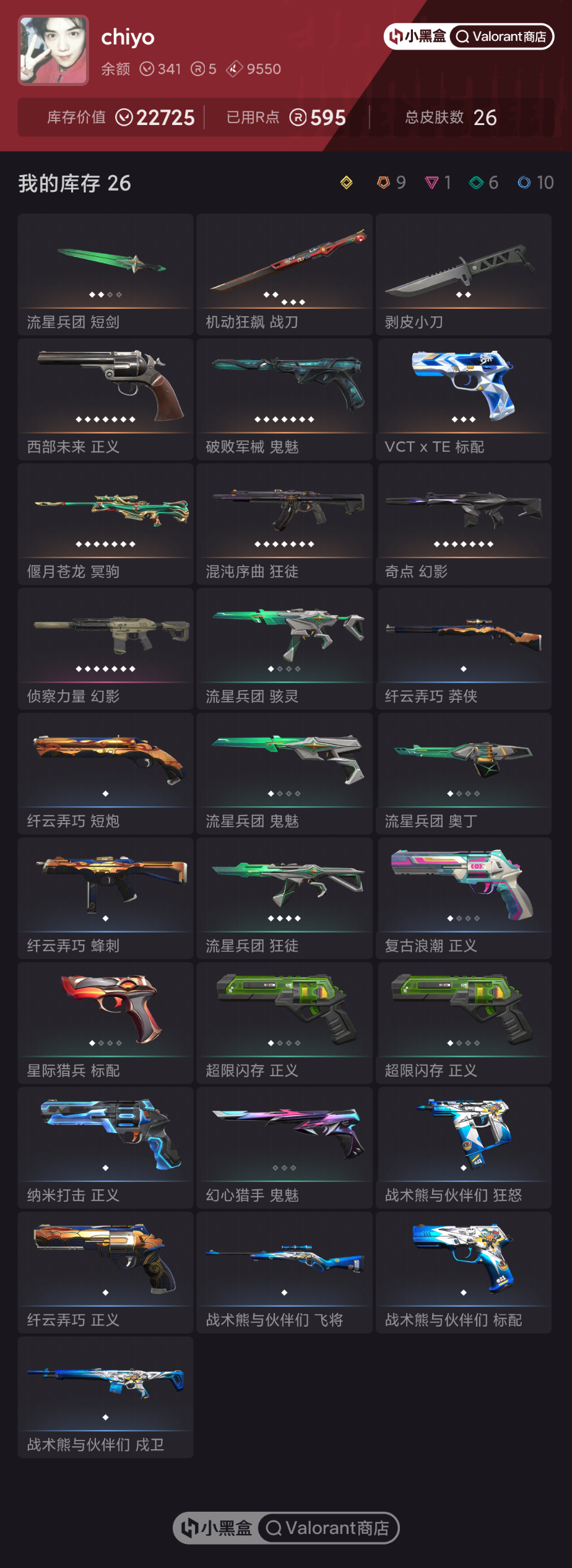Select the 复古浪潮 正义 skin card
The width and height of the screenshot is (572, 1568).
(x=464, y=898)
